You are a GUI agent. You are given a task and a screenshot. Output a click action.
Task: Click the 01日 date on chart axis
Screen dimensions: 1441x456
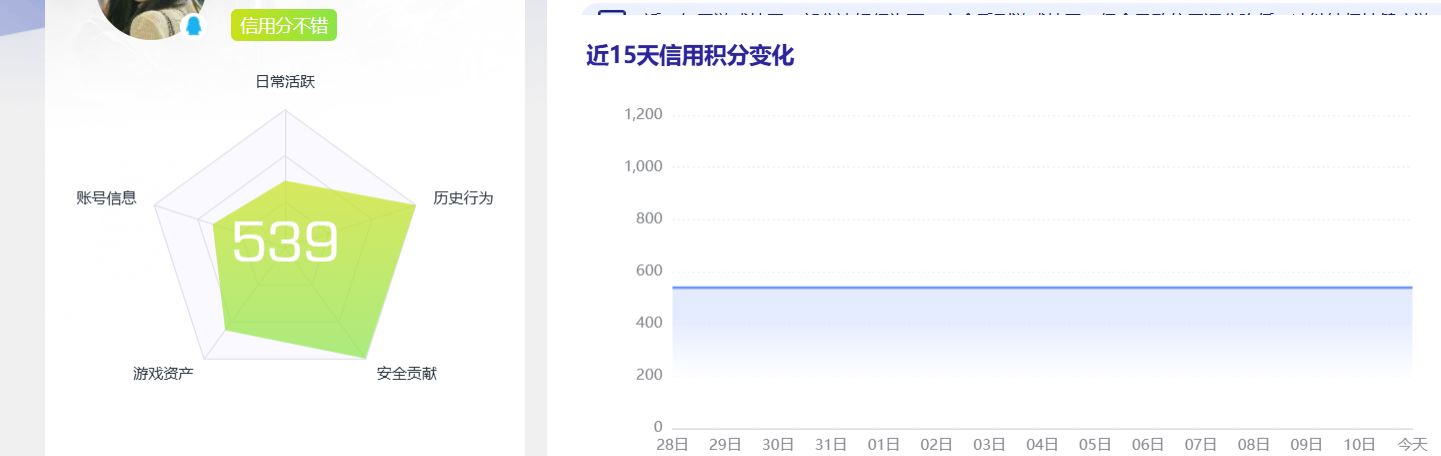(x=883, y=444)
